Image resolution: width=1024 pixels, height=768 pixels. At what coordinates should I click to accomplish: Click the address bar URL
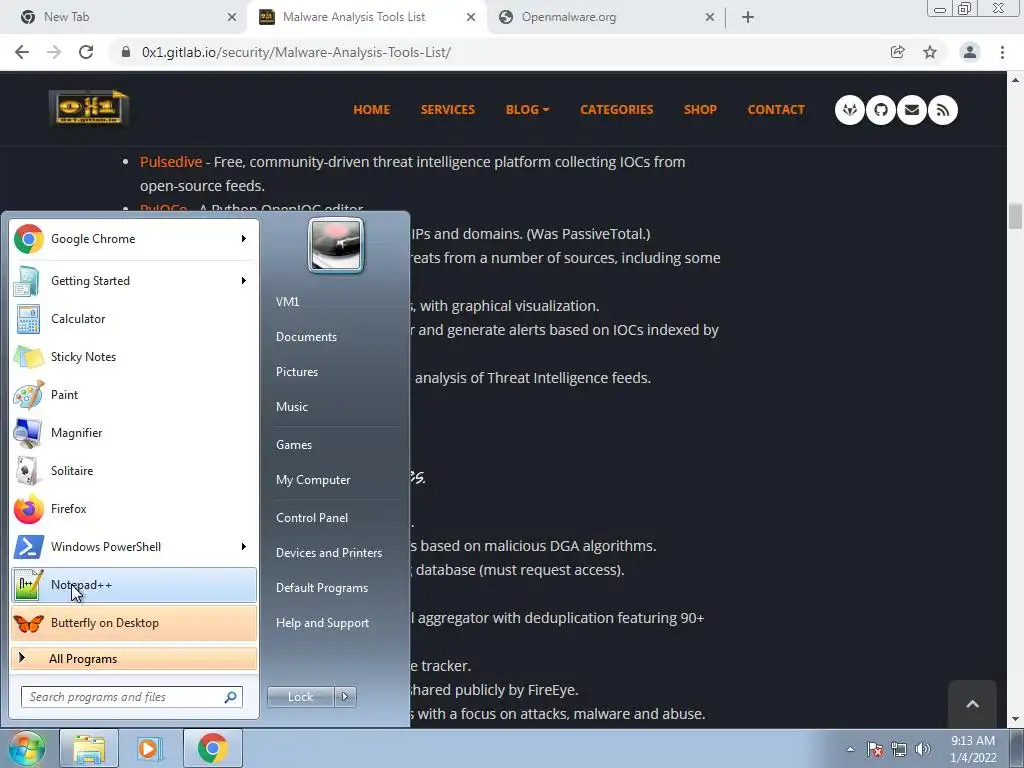pos(296,52)
